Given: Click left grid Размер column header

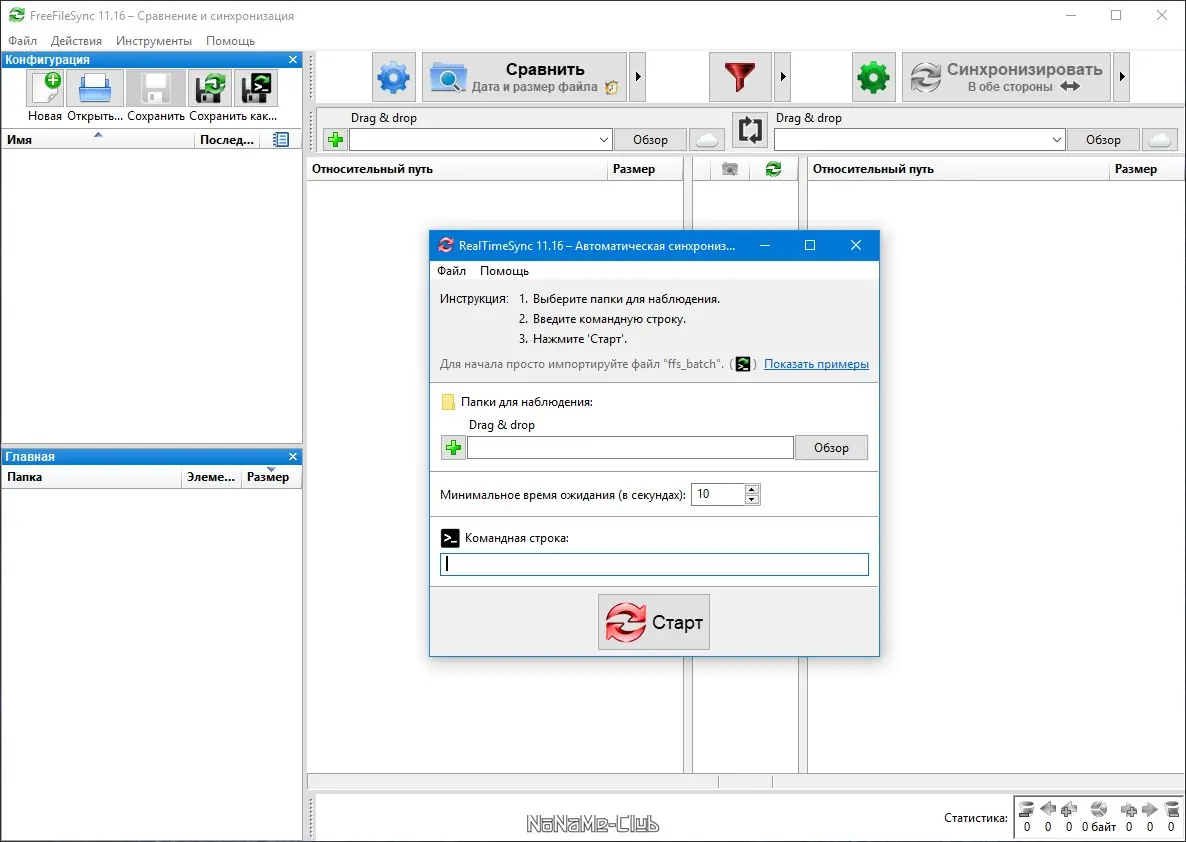Looking at the screenshot, I should 644,169.
